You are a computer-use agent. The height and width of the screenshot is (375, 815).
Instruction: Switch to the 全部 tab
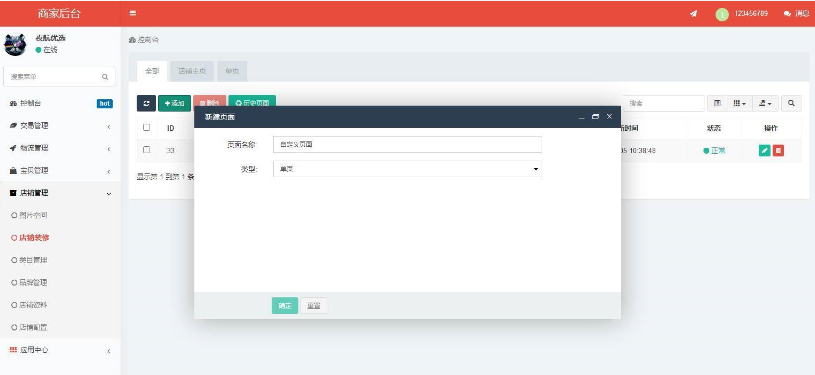(x=152, y=71)
